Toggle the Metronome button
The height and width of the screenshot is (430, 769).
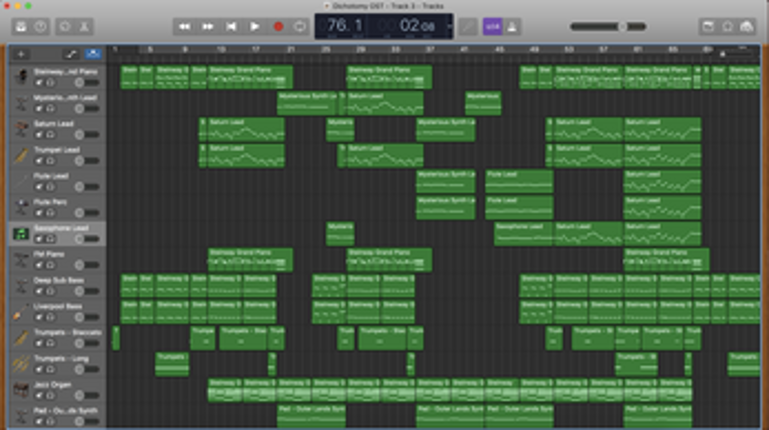[512, 26]
